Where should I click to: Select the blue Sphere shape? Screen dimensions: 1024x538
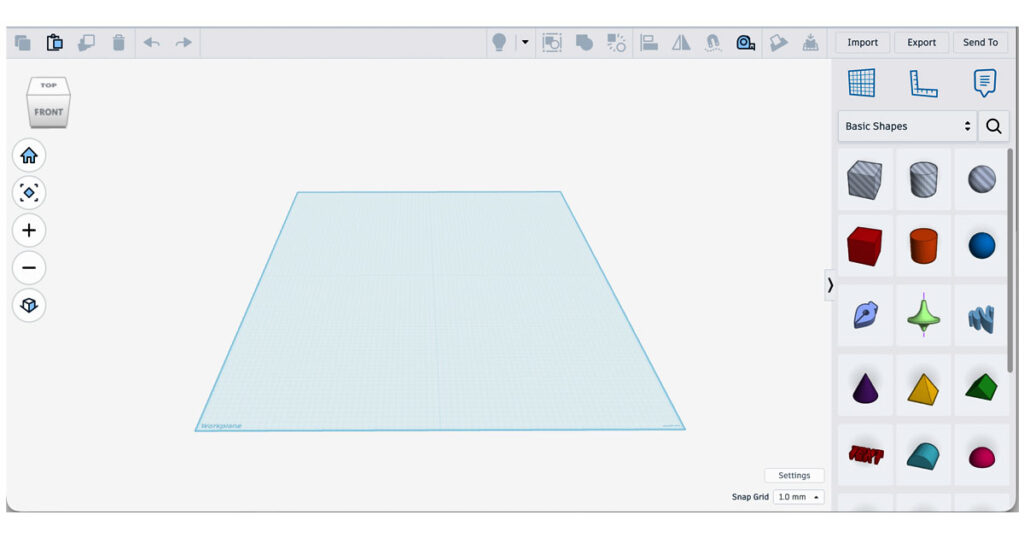982,246
